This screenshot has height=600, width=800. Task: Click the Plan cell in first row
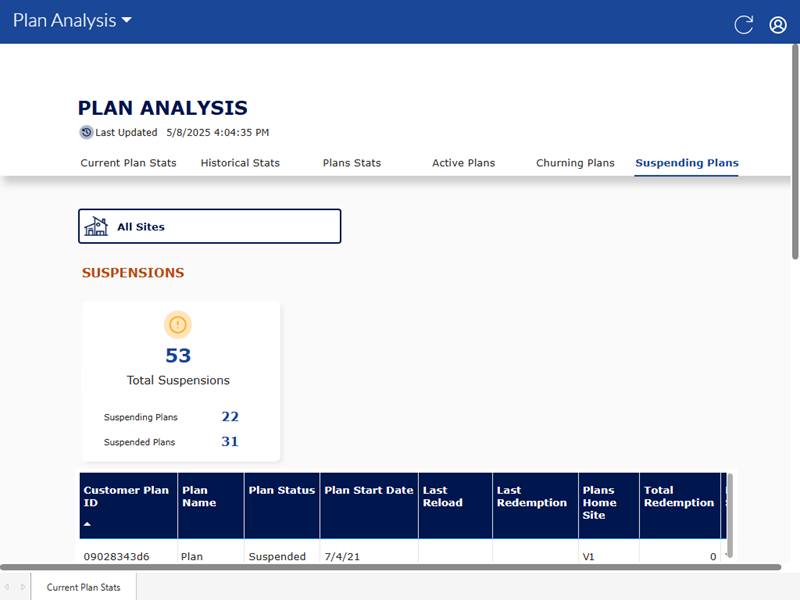point(192,556)
